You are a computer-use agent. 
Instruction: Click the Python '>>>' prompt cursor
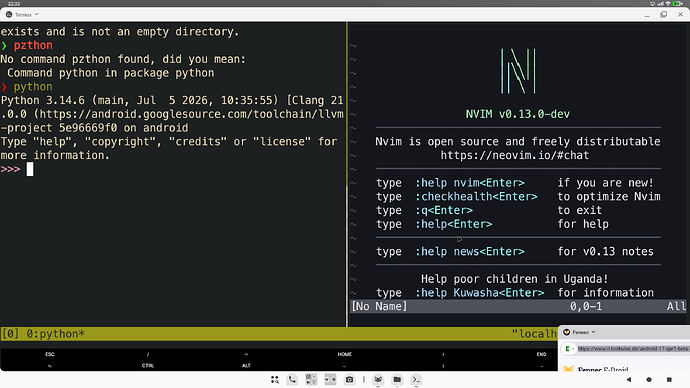(x=30, y=169)
